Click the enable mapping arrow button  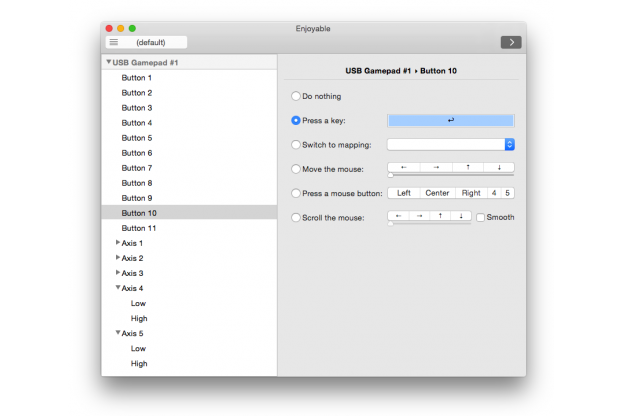pyautogui.click(x=511, y=42)
